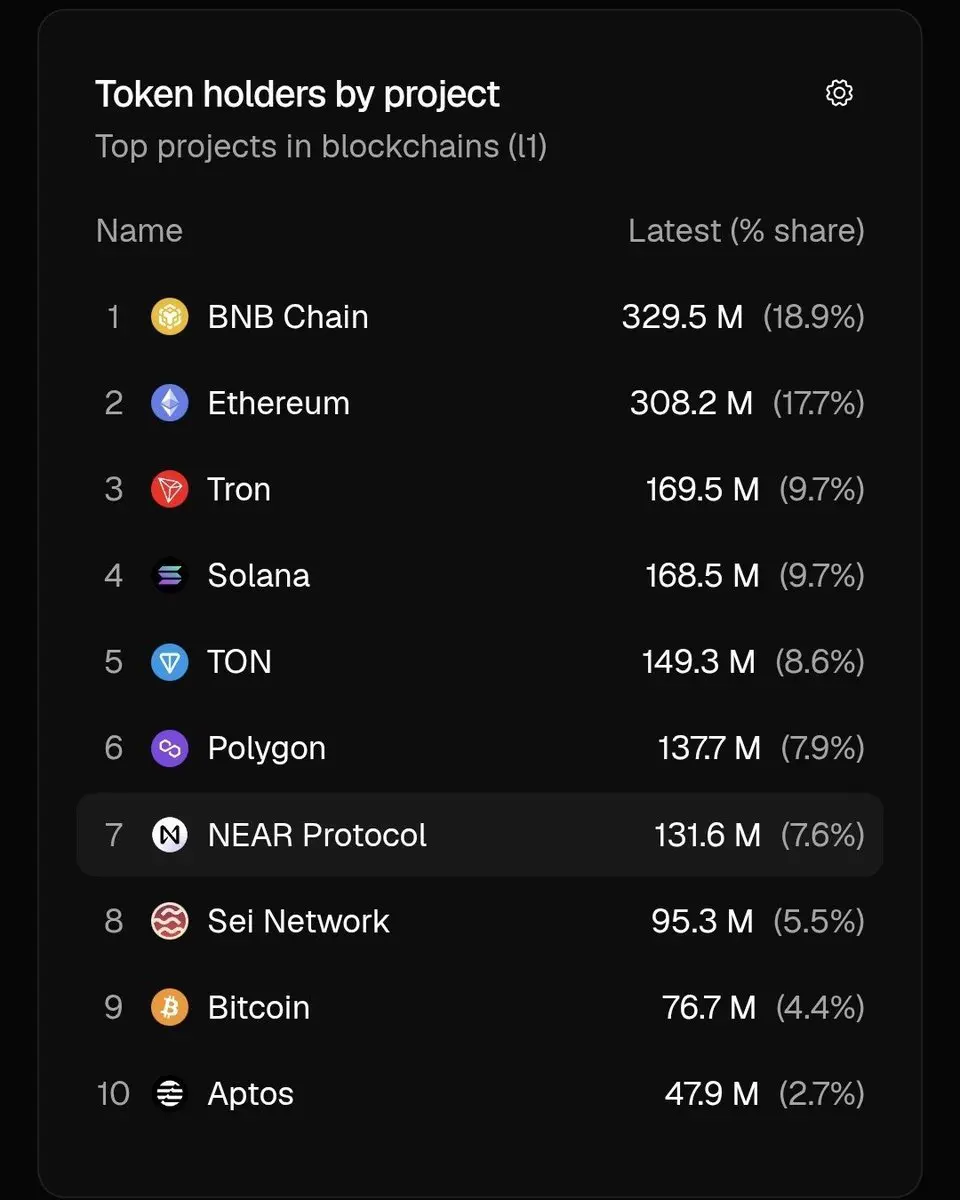Click the TON logo icon

(x=170, y=662)
